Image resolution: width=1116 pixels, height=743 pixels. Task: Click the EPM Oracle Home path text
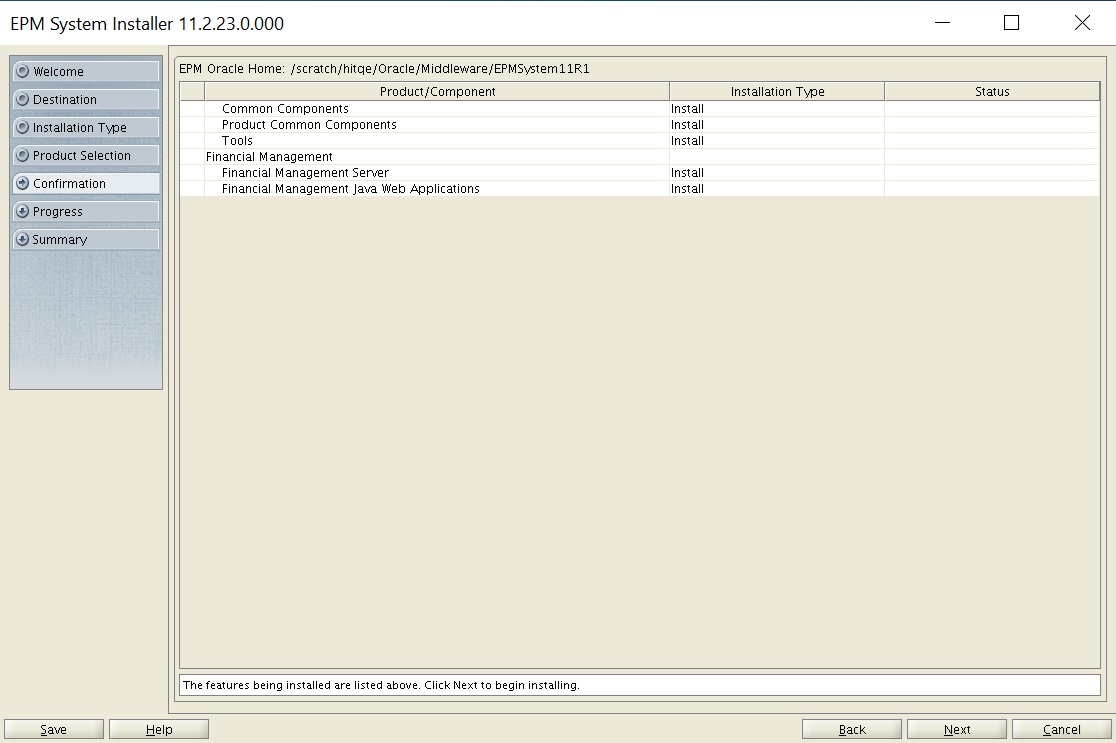384,69
